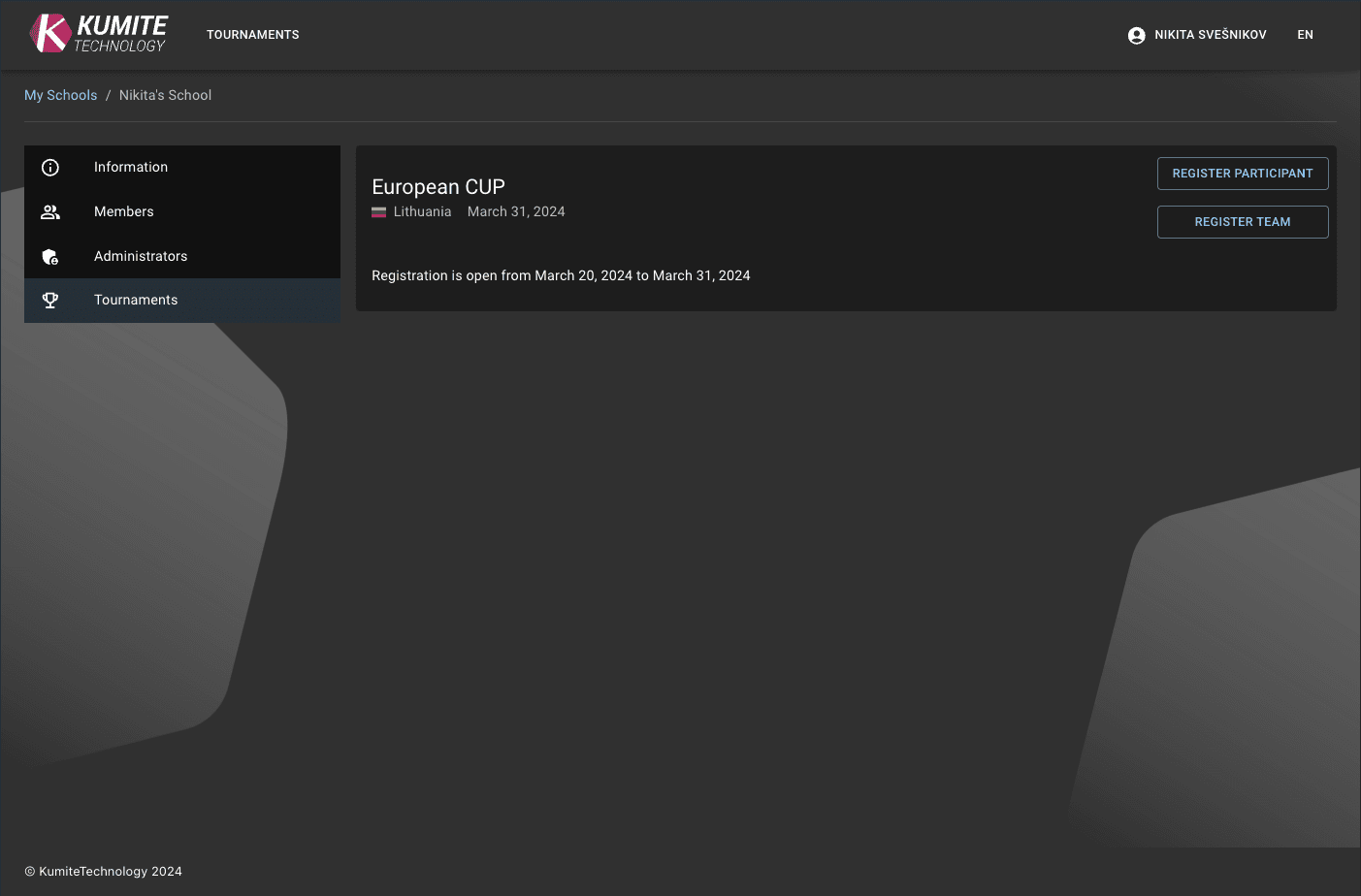This screenshot has height=896, width=1361.
Task: Go to the Administrators section label
Action: (x=141, y=257)
